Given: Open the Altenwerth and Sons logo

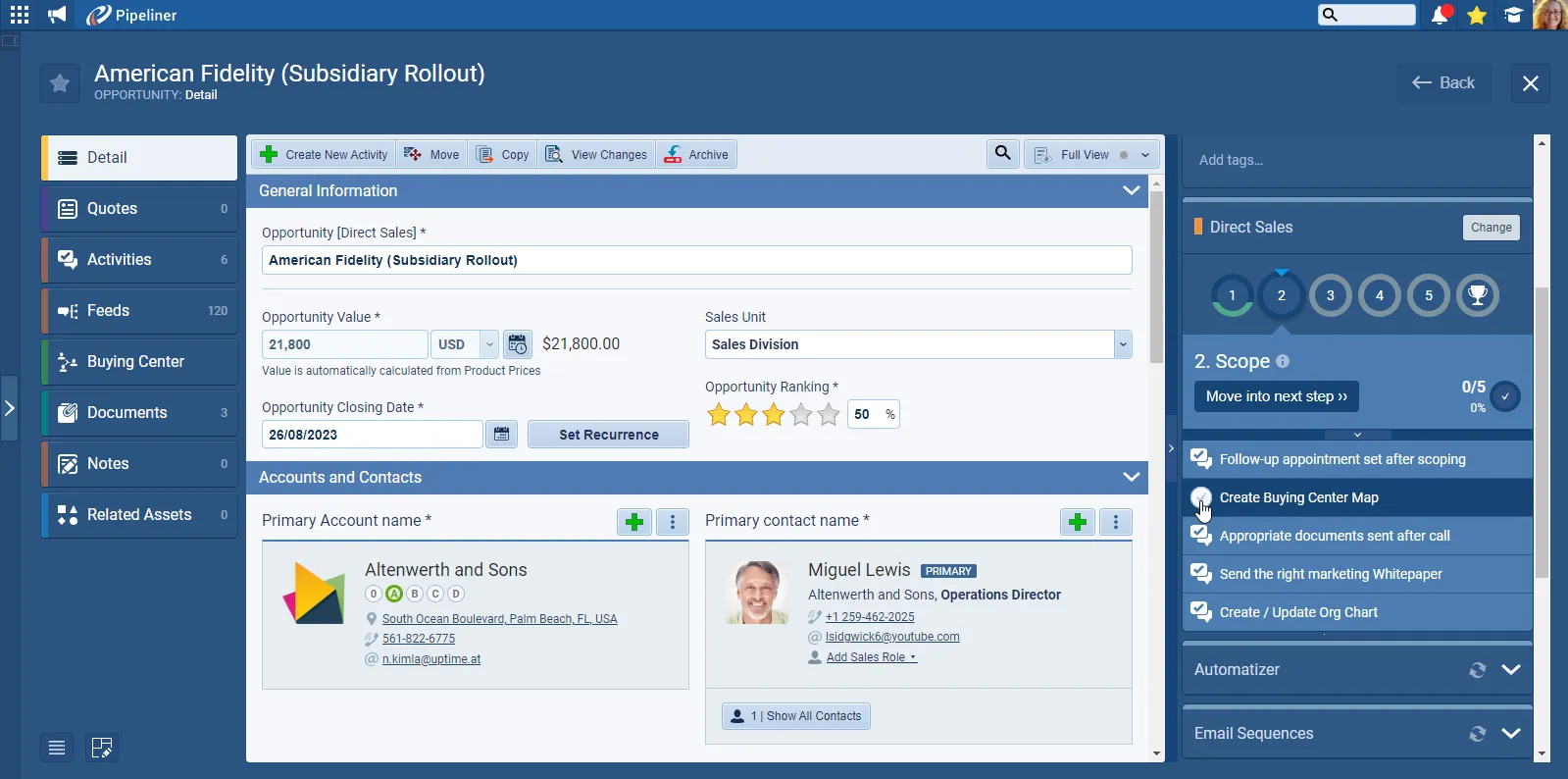Looking at the screenshot, I should point(314,594).
